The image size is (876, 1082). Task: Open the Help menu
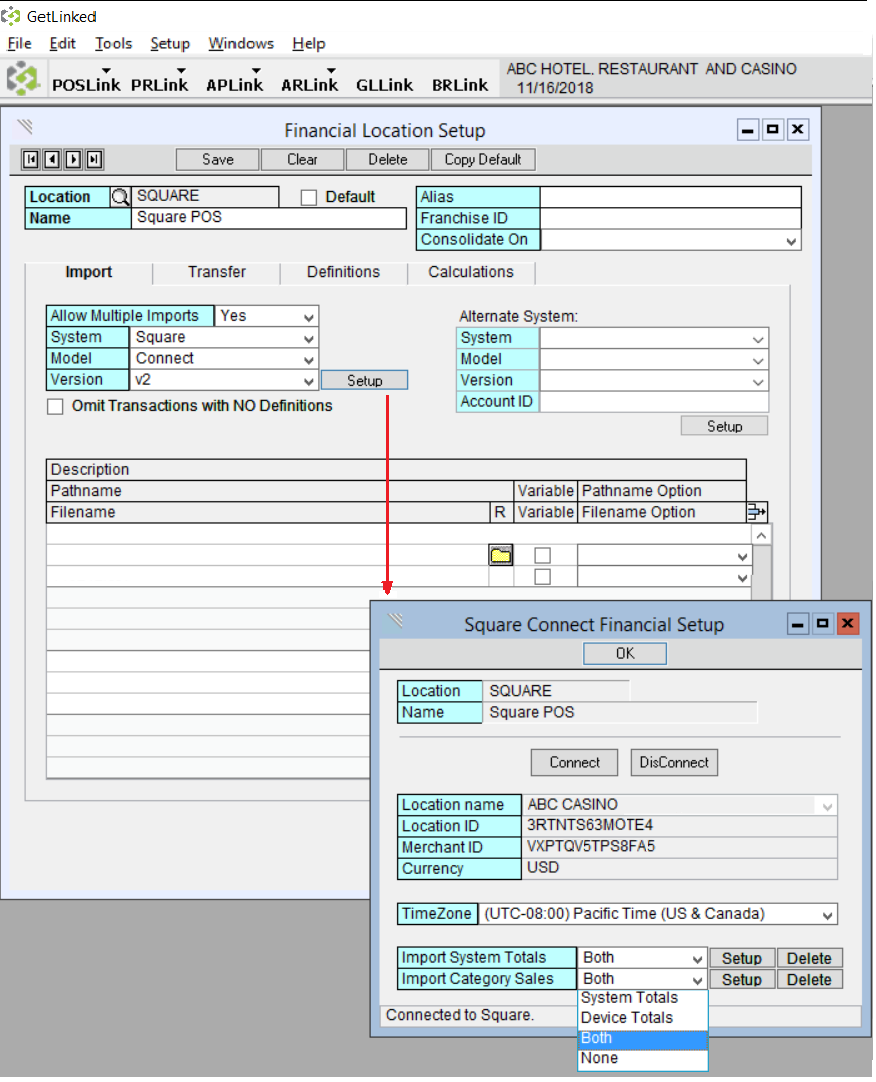coord(309,43)
